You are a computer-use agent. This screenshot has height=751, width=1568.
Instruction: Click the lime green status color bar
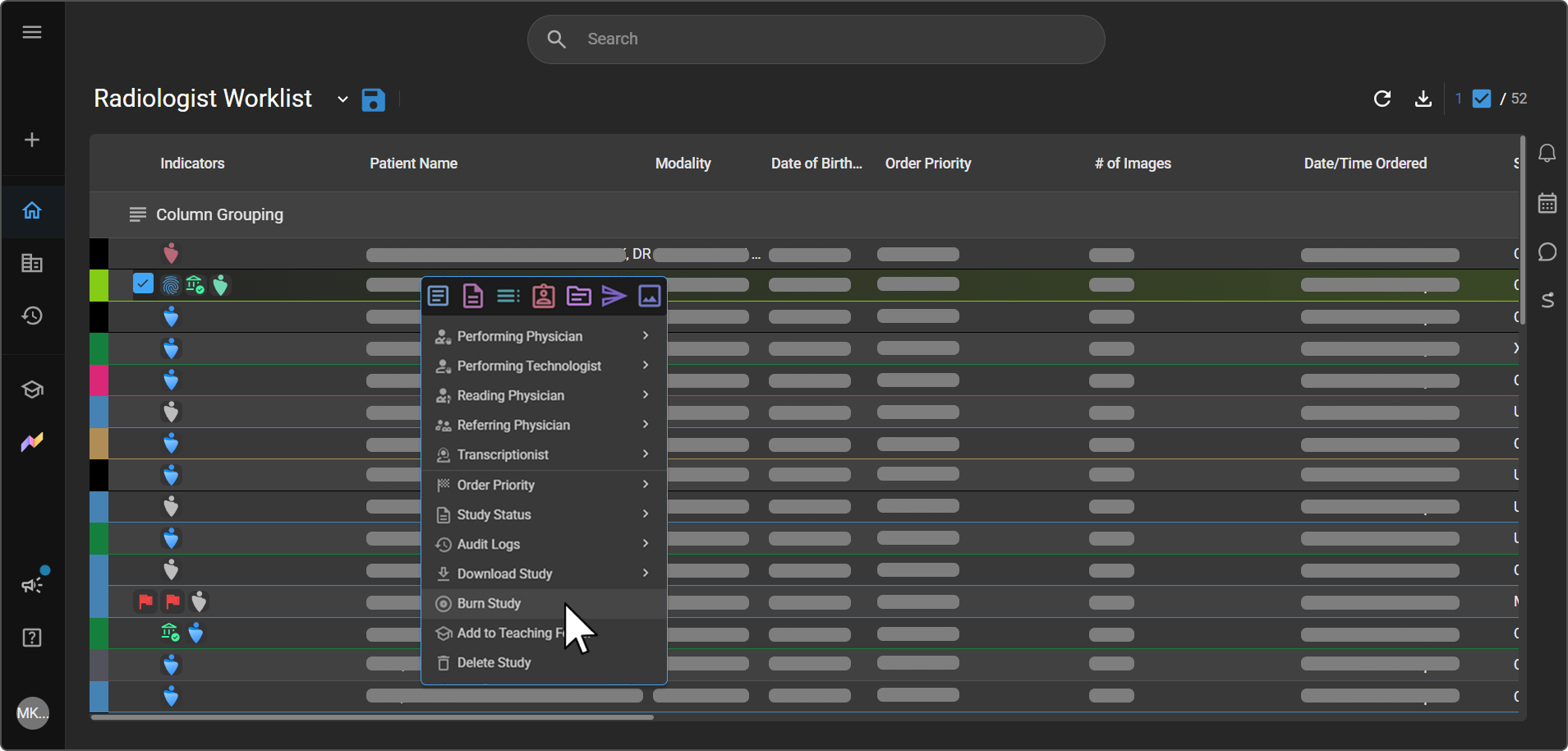[99, 285]
